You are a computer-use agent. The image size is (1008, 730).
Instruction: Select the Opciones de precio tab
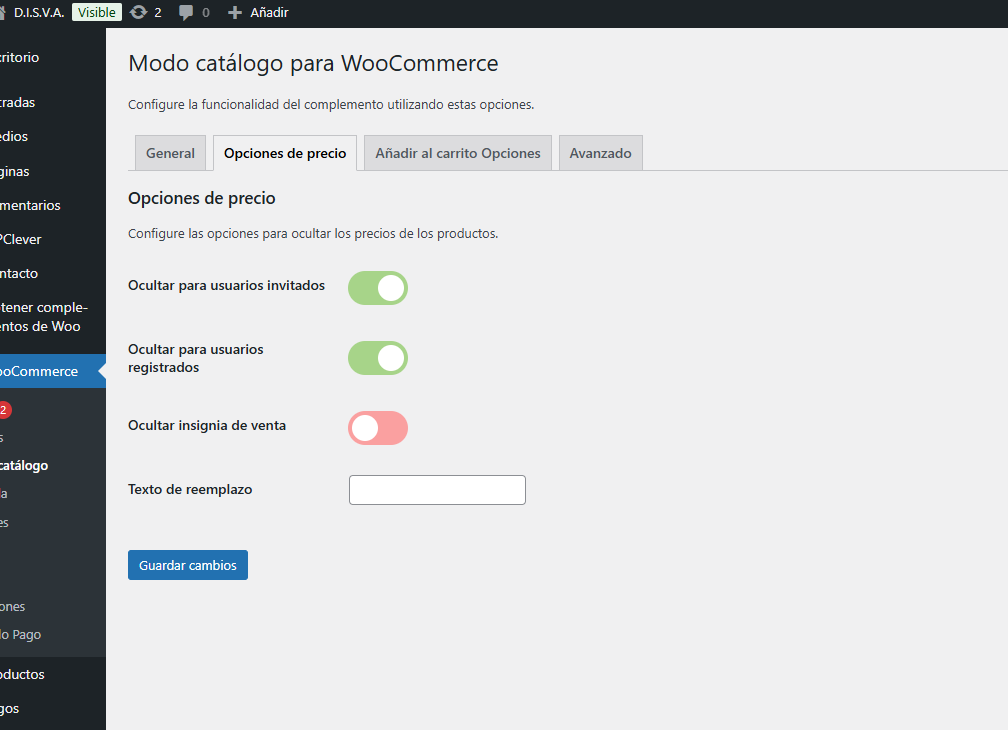point(285,153)
